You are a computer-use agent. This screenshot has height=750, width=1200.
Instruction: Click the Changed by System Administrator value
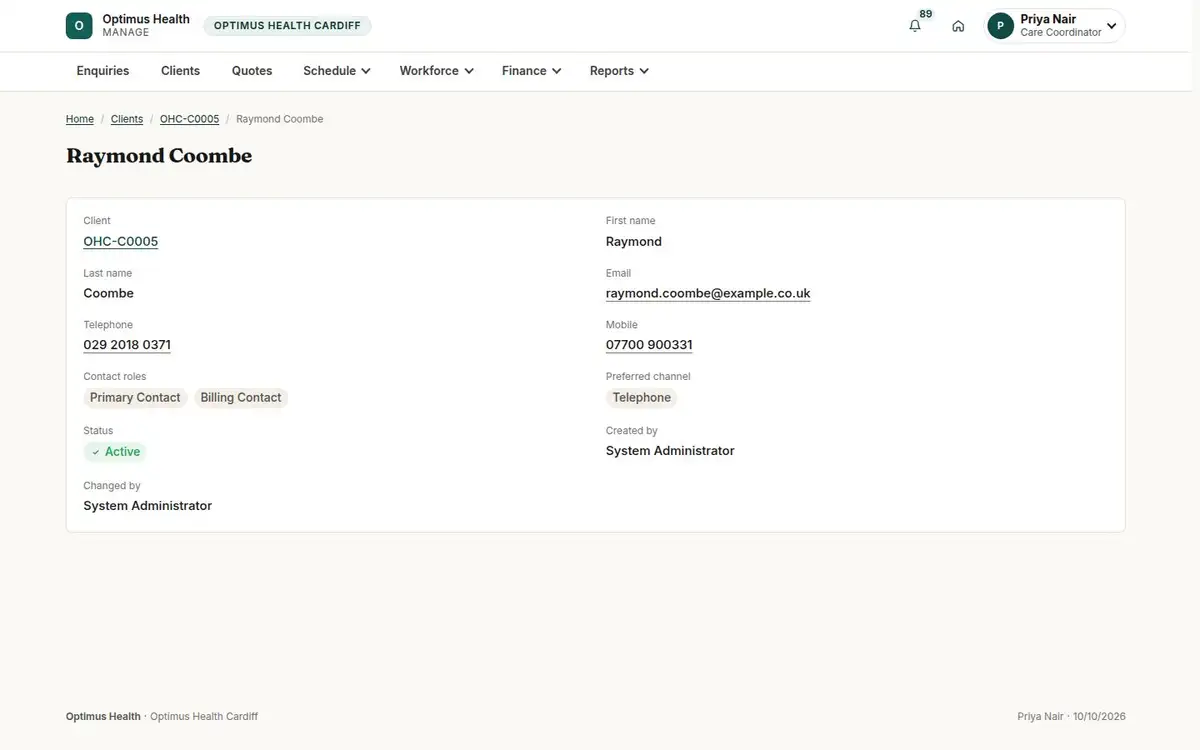pyautogui.click(x=148, y=506)
